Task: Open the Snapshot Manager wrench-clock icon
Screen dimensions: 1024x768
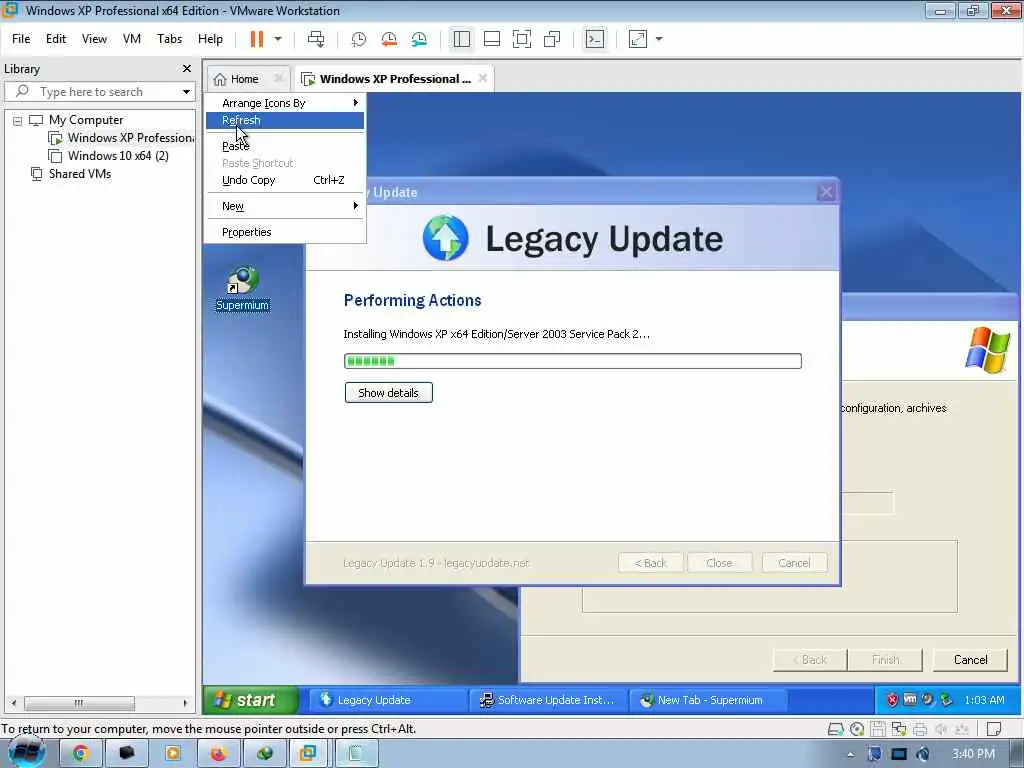Action: (419, 39)
